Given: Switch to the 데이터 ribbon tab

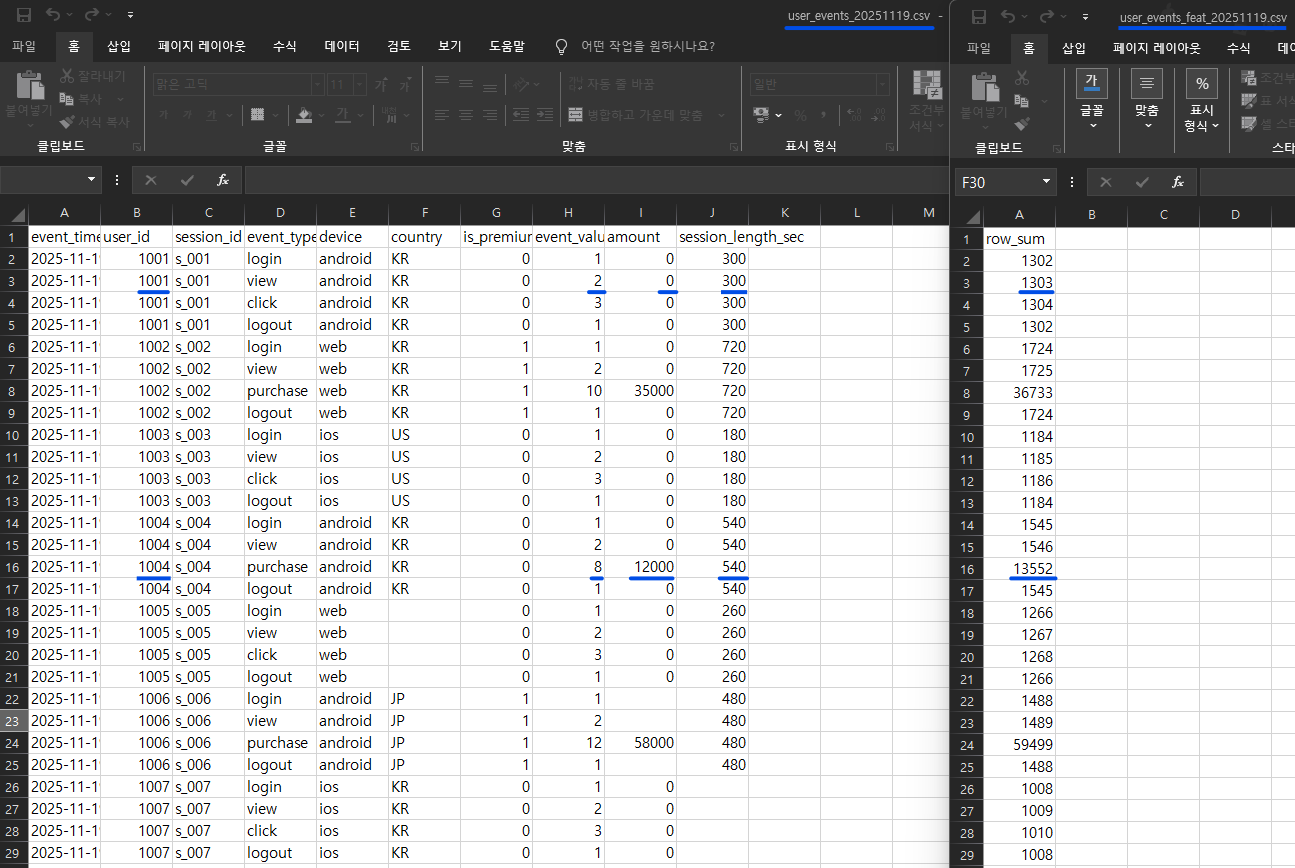Looking at the screenshot, I should [x=340, y=46].
